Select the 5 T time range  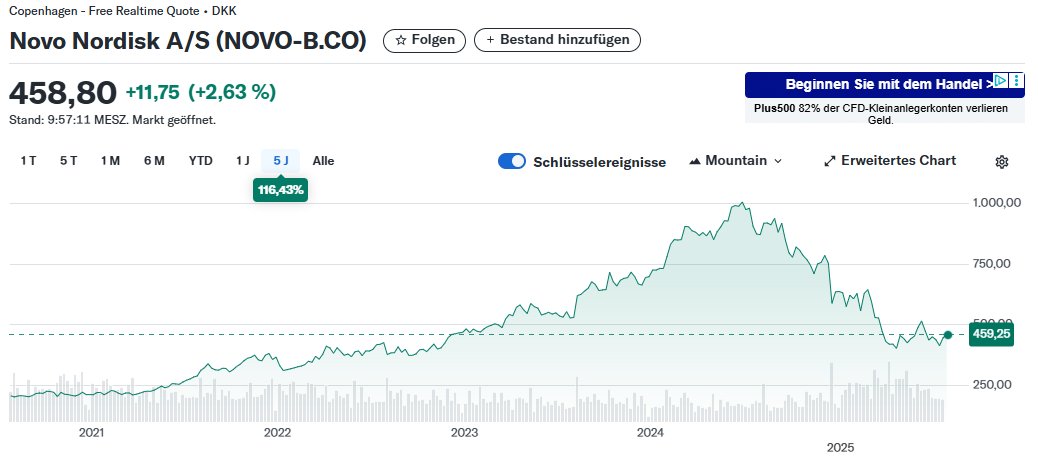click(x=69, y=161)
